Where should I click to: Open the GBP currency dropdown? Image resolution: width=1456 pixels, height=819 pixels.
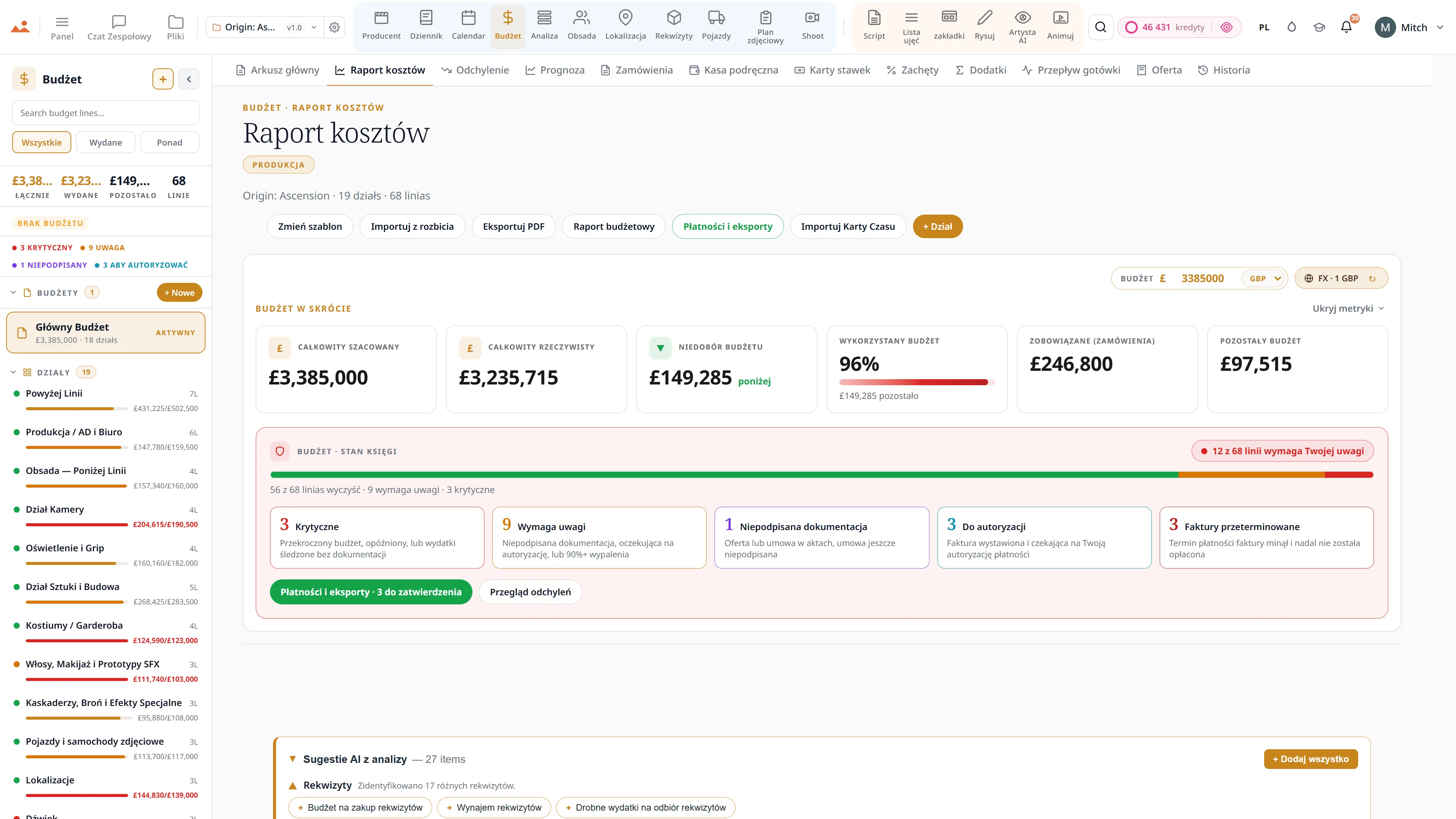tap(1265, 278)
